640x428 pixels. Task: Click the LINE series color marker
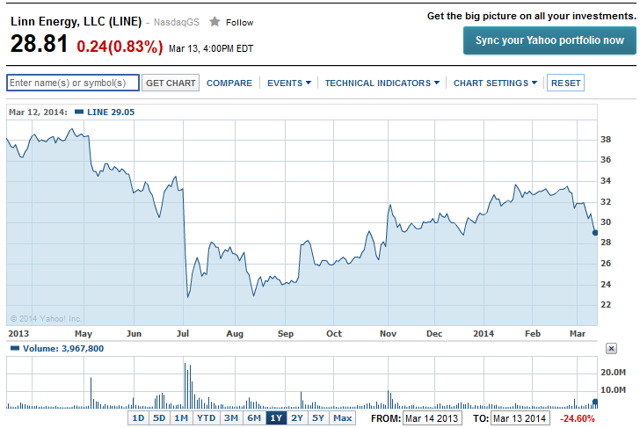coord(79,112)
